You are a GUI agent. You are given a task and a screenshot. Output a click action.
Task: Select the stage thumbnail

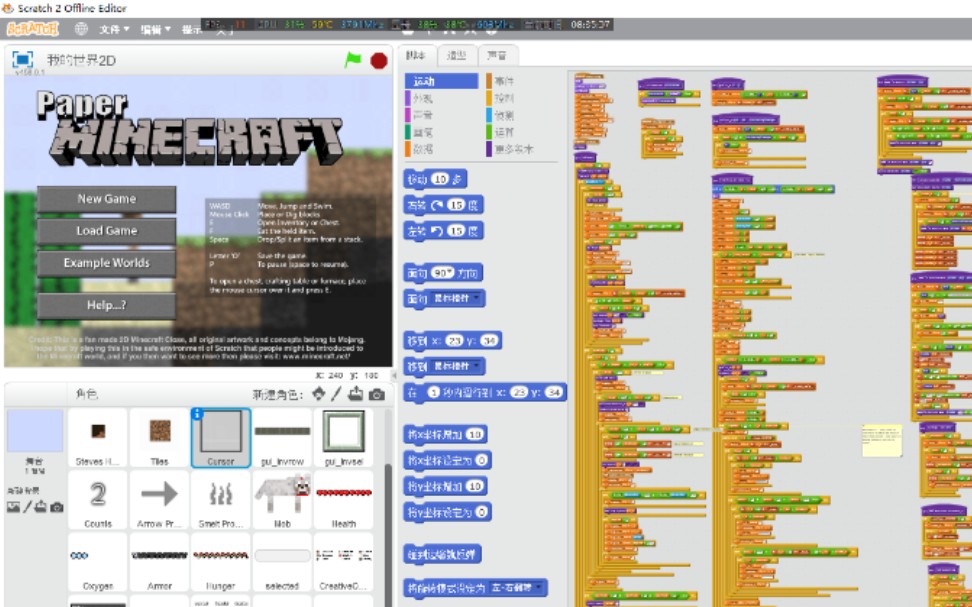pyautogui.click(x=35, y=430)
